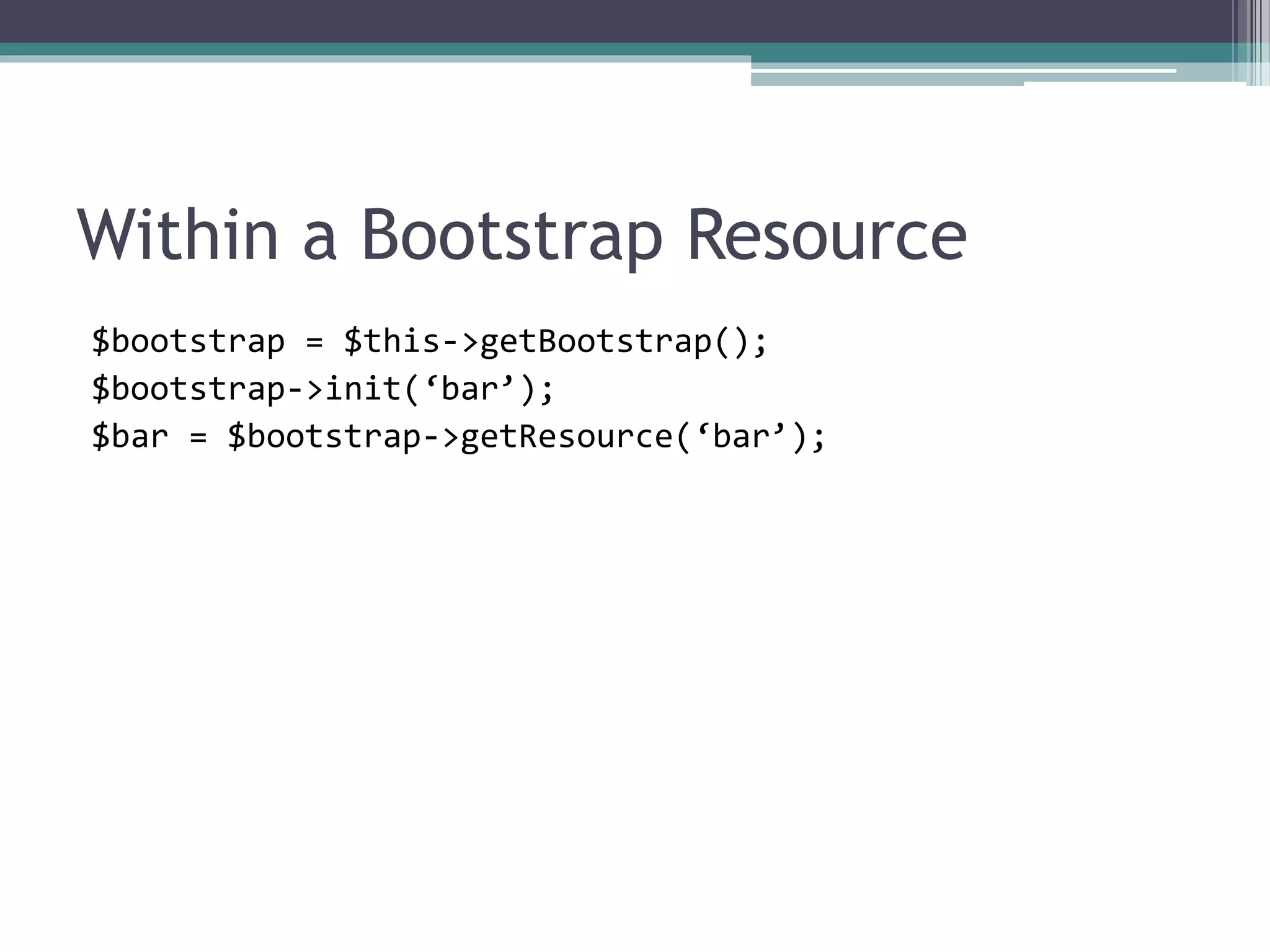The width and height of the screenshot is (1270, 952).
Task: Click the '$bootstrap' variable in the third code line
Action: 324,436
